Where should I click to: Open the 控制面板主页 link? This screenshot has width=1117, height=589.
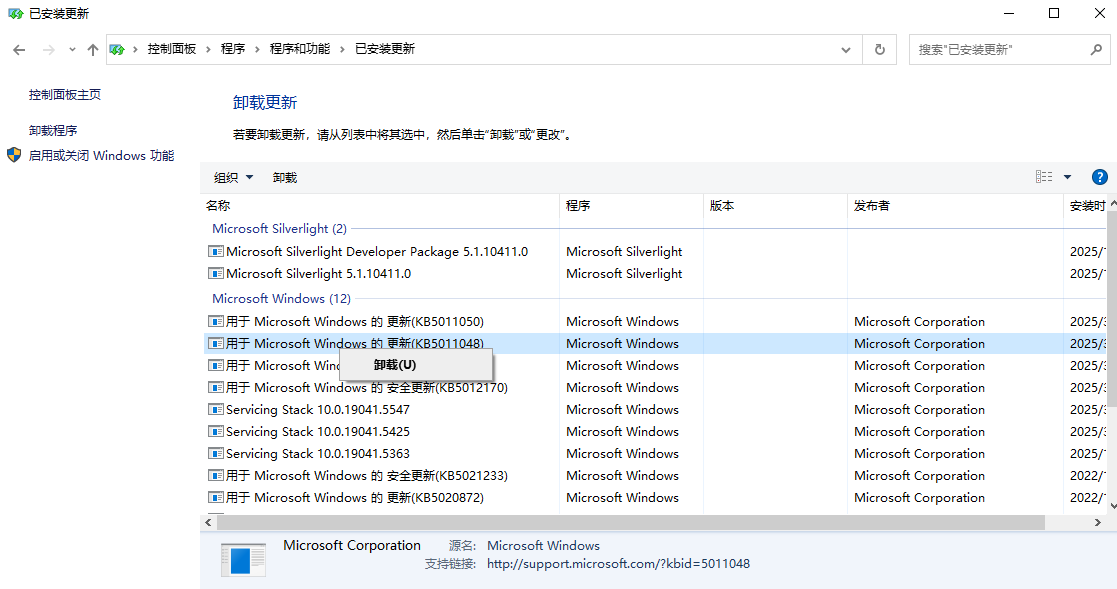[x=65, y=95]
